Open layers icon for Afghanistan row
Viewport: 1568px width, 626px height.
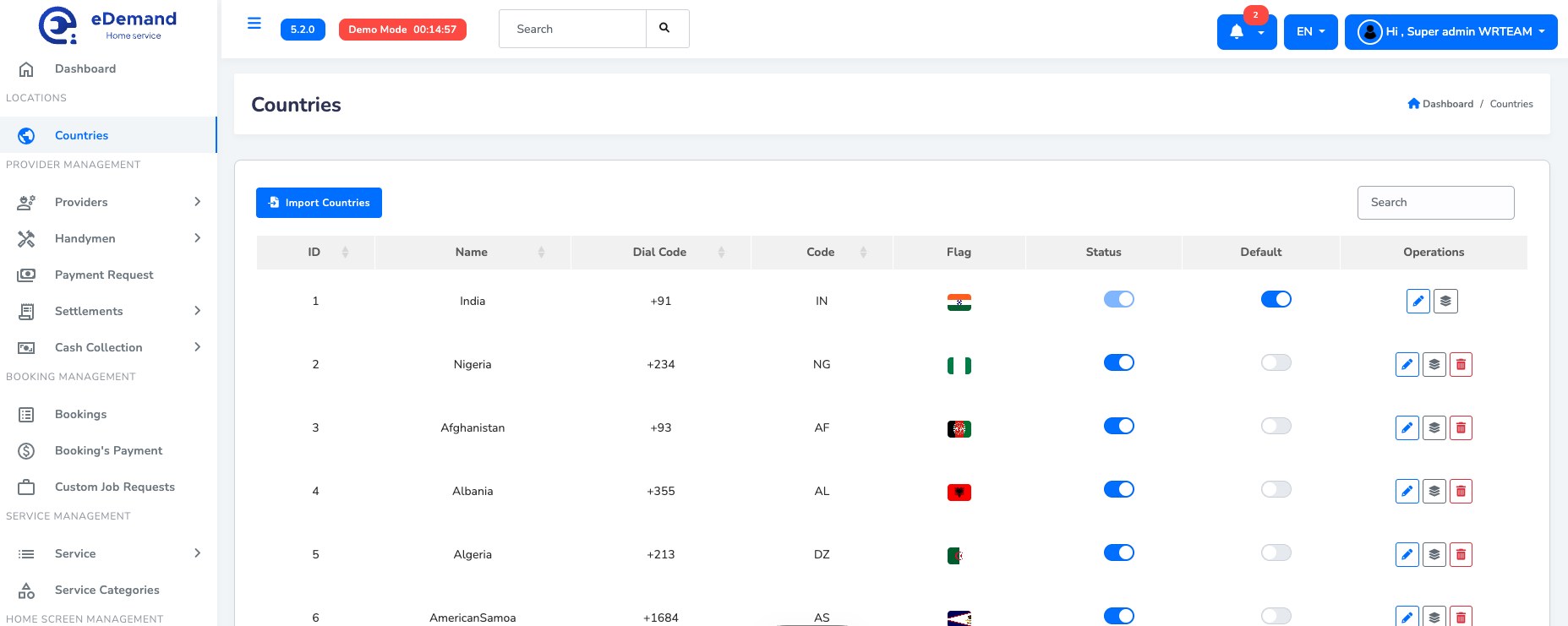[x=1434, y=427]
